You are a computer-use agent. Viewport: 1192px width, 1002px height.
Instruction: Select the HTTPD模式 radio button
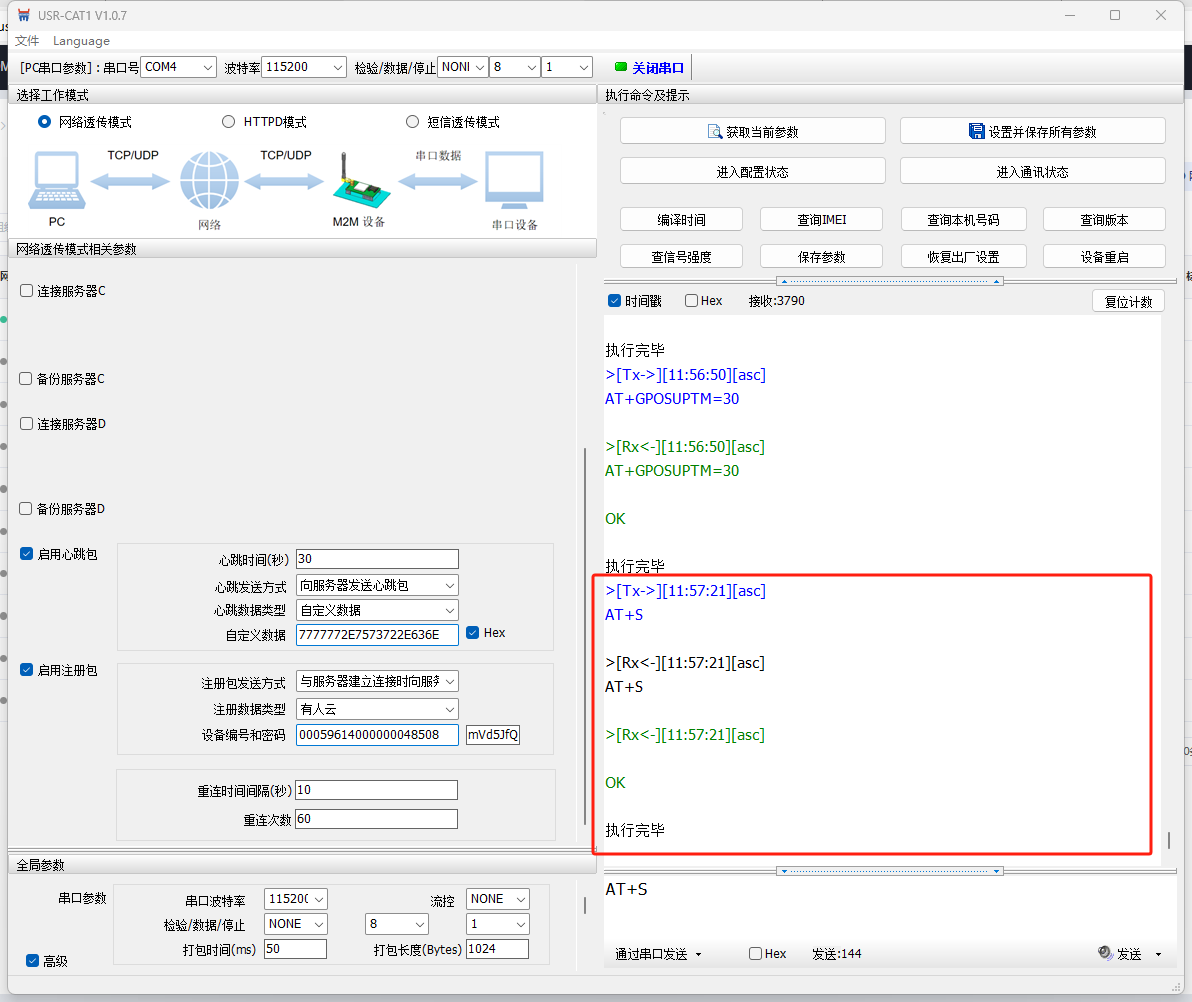(x=229, y=122)
